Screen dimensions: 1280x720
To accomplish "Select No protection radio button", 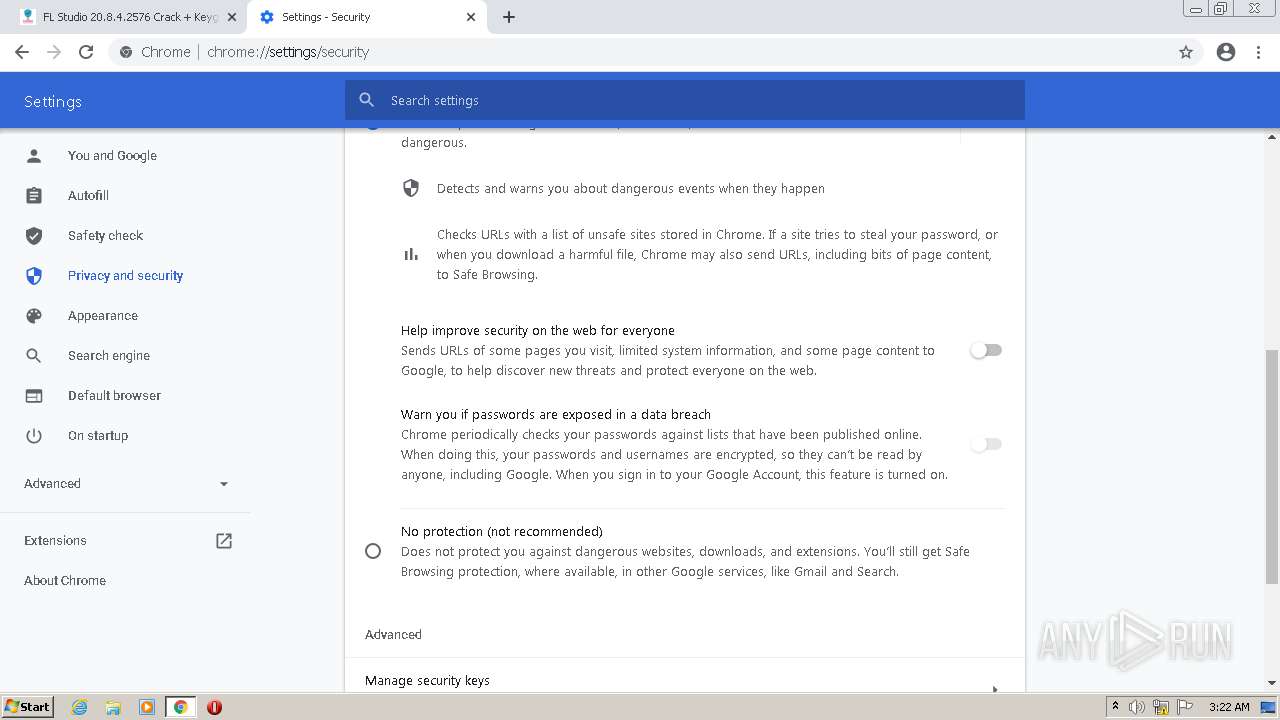I will click(x=373, y=551).
